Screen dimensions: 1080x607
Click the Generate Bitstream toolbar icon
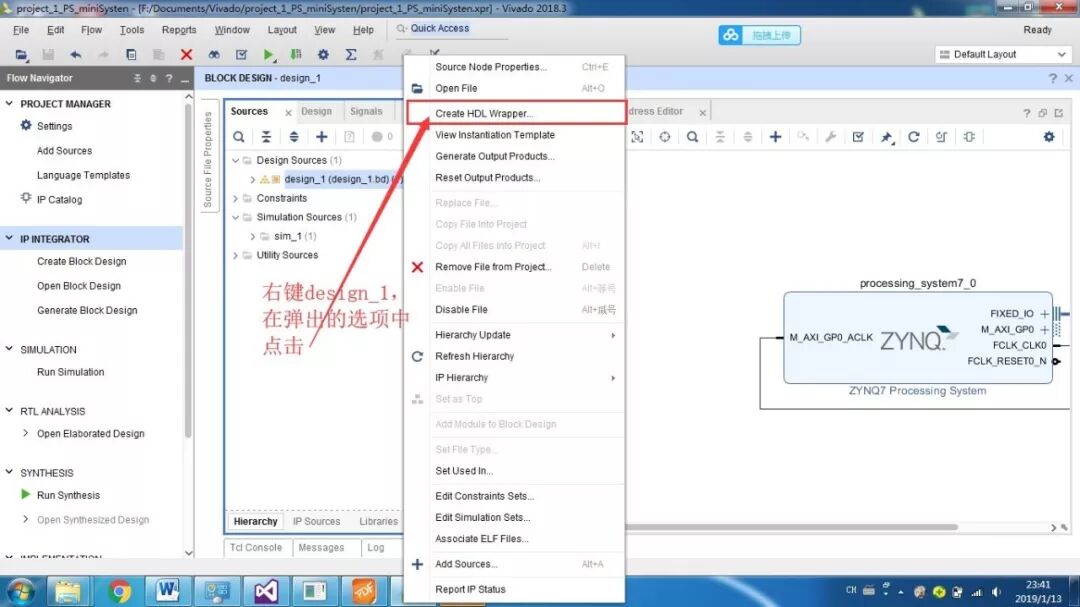pos(295,54)
